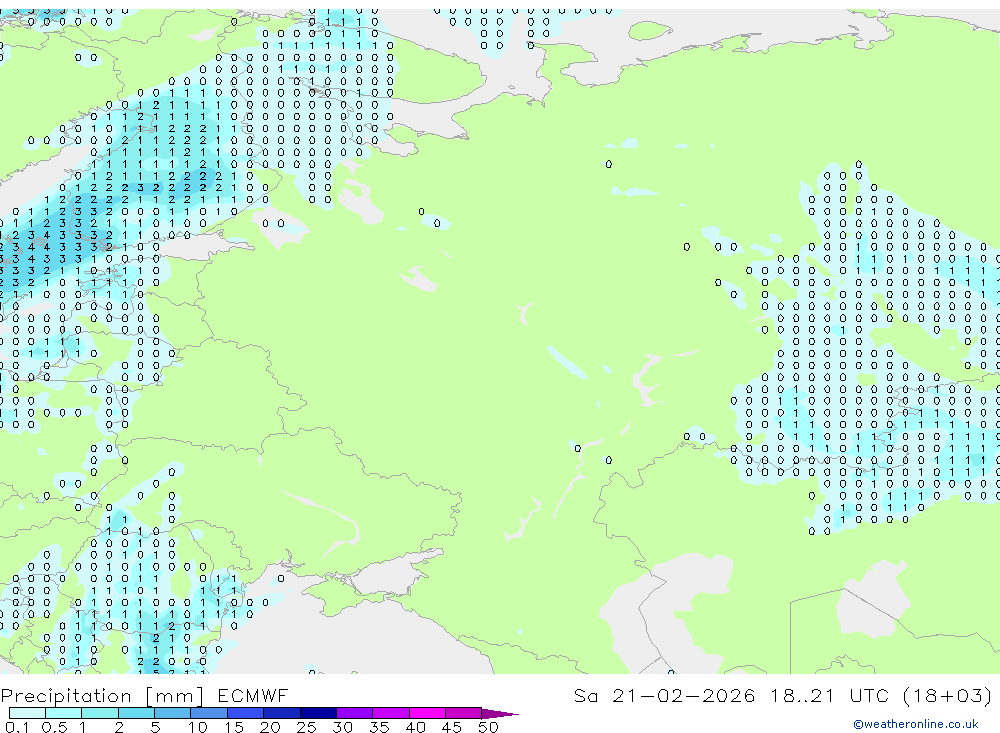The width and height of the screenshot is (1000, 733).
Task: Click the "45" legend scale label
Action: point(452,727)
